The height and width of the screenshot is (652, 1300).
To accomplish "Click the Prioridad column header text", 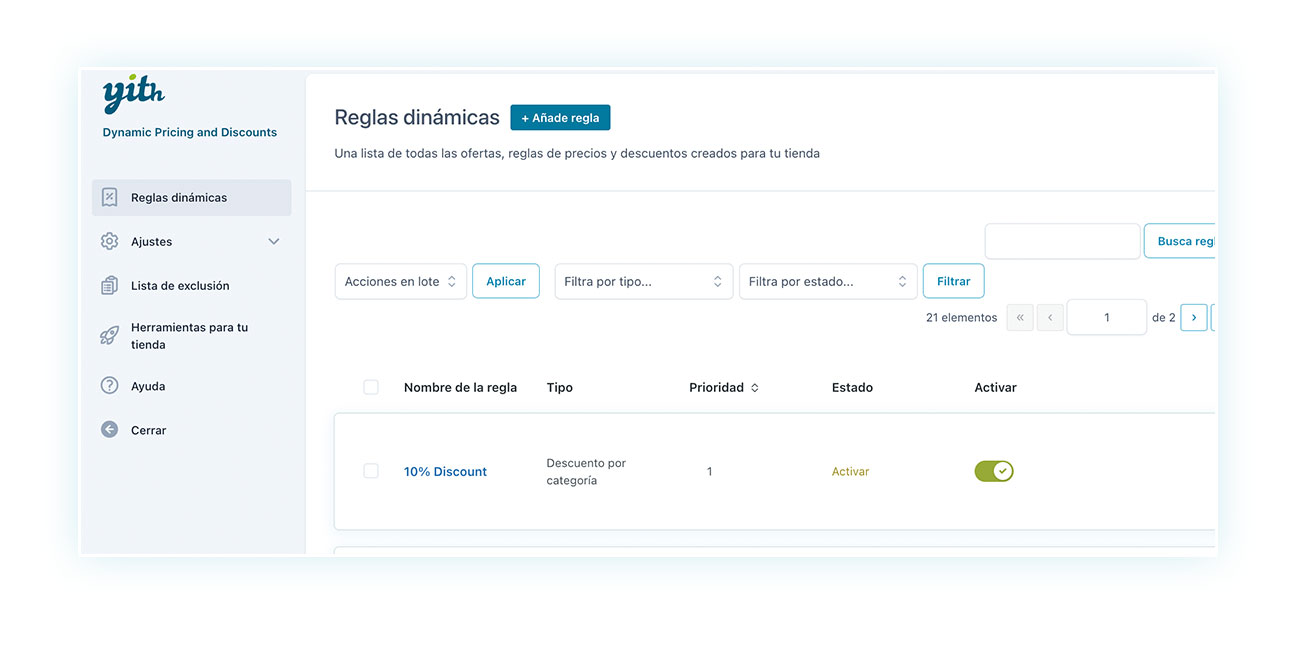I will coord(716,387).
